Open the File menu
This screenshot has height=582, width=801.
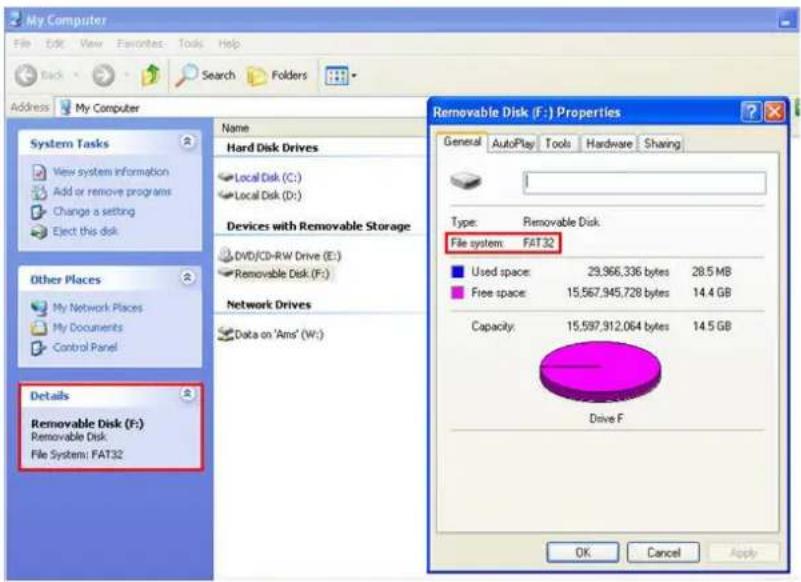point(22,43)
